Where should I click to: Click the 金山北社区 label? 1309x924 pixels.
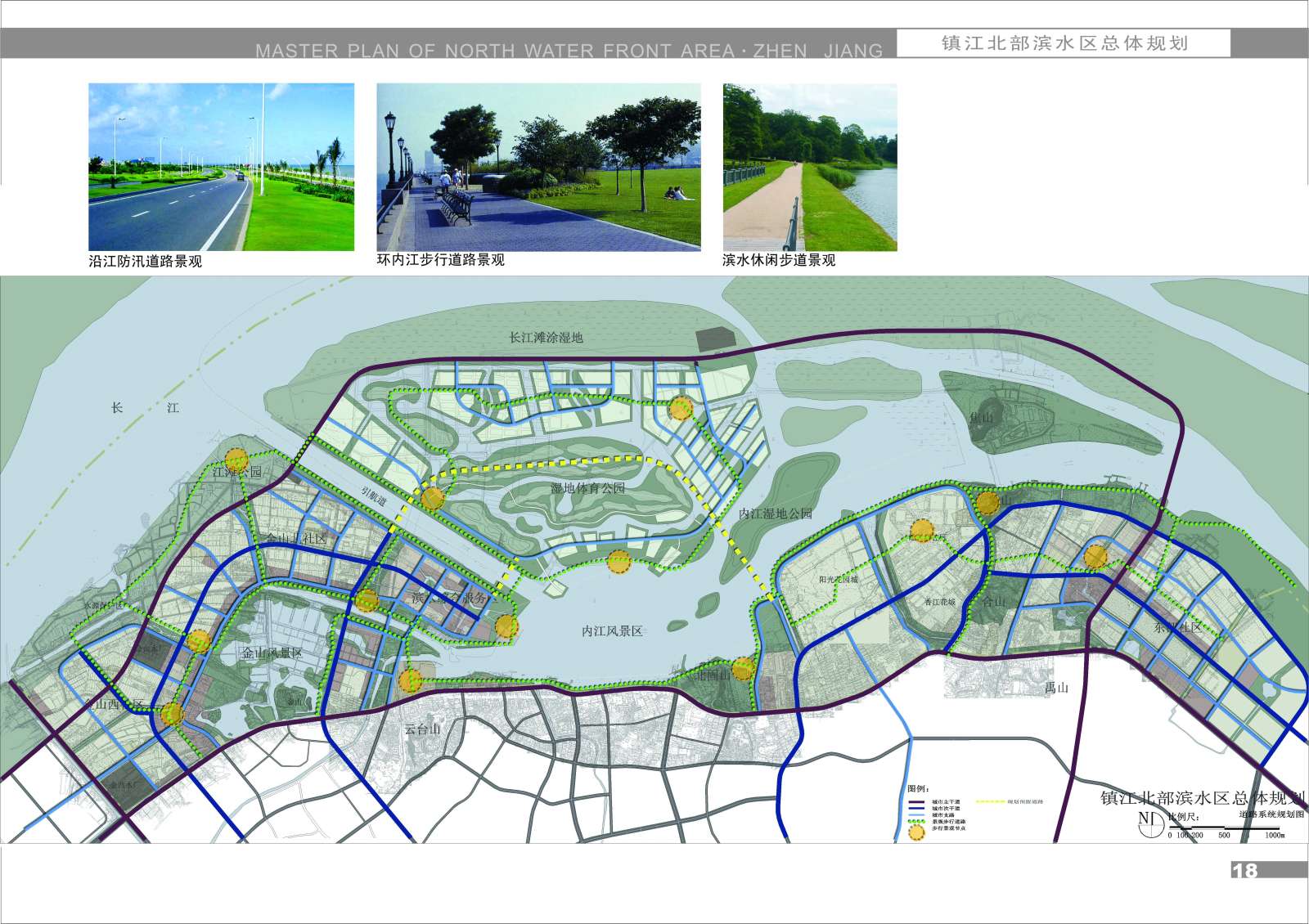pos(296,538)
